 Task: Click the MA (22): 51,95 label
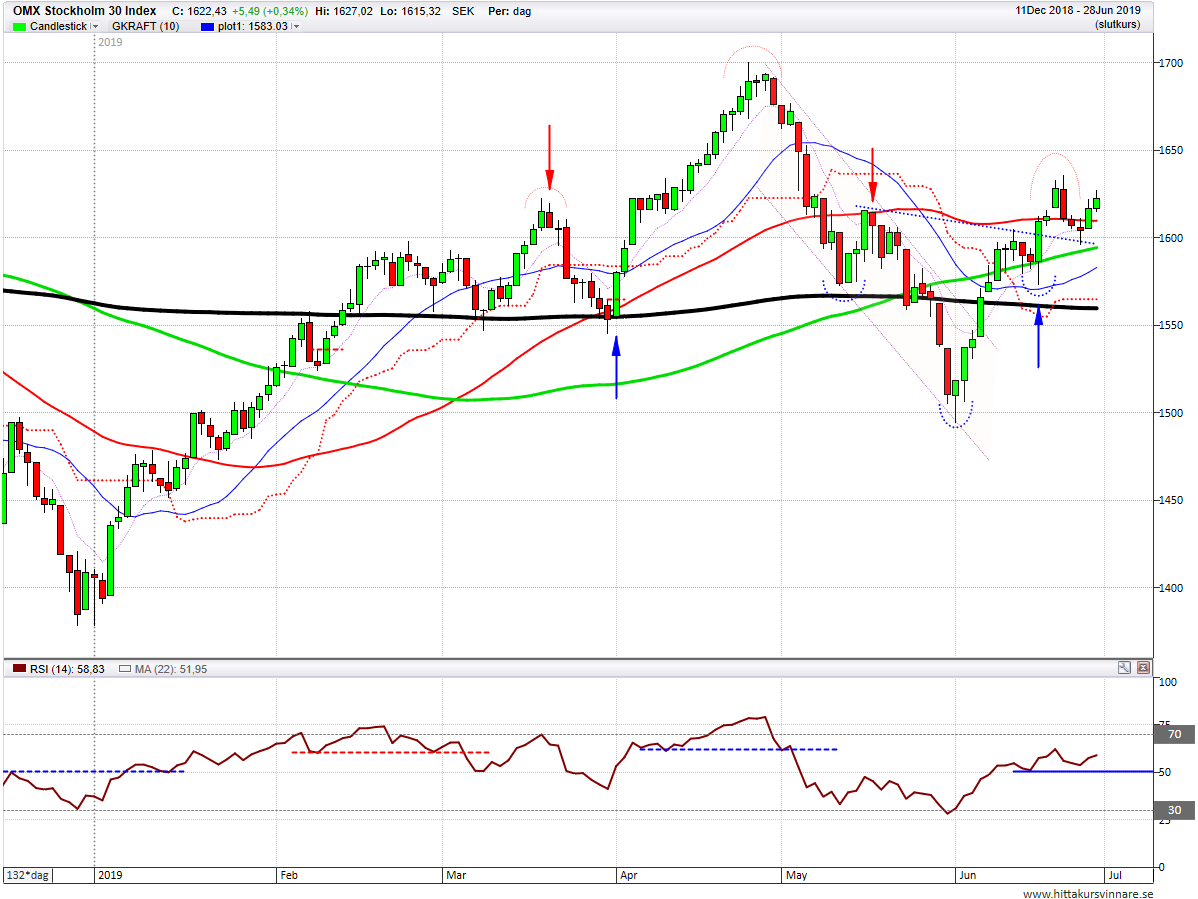tap(171, 669)
